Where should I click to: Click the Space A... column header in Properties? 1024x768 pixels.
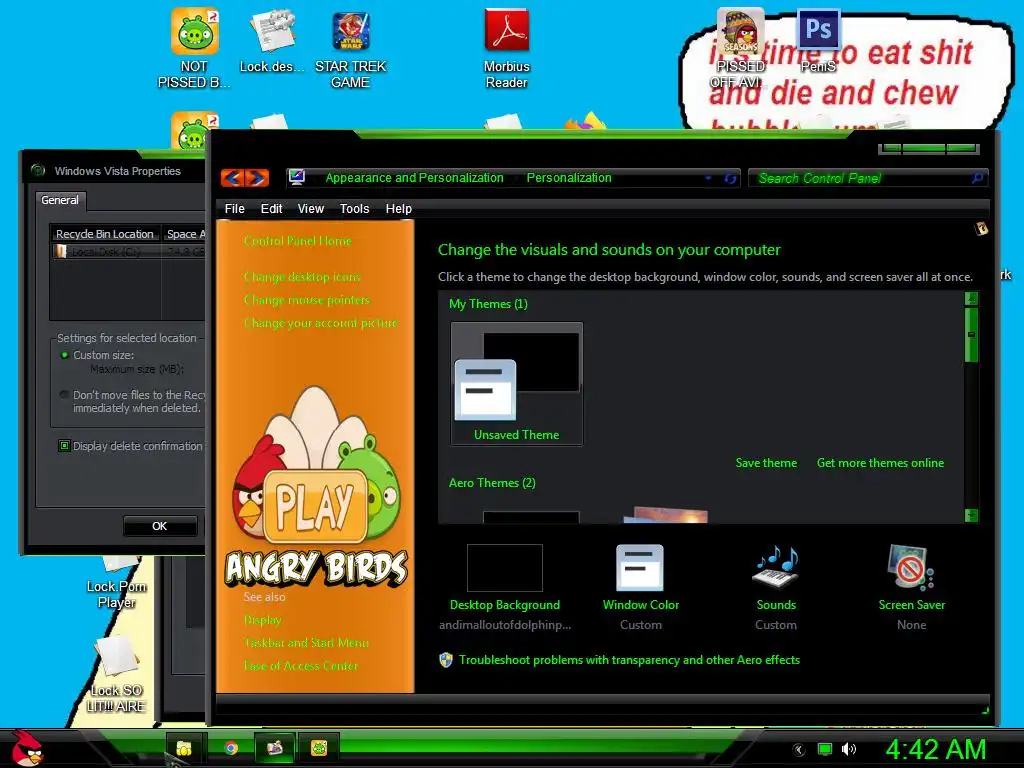pyautogui.click(x=184, y=234)
